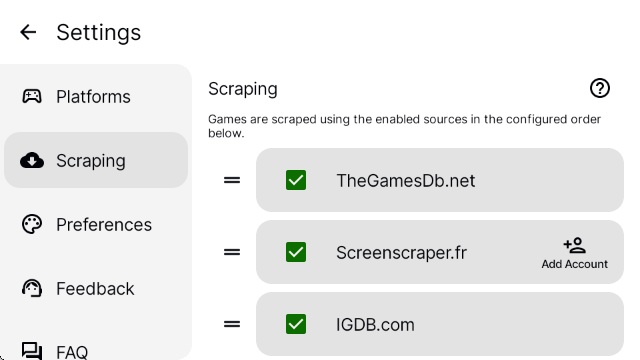Viewport: 640px width, 360px height.
Task: Open the Scraping help question-mark icon
Action: point(600,88)
